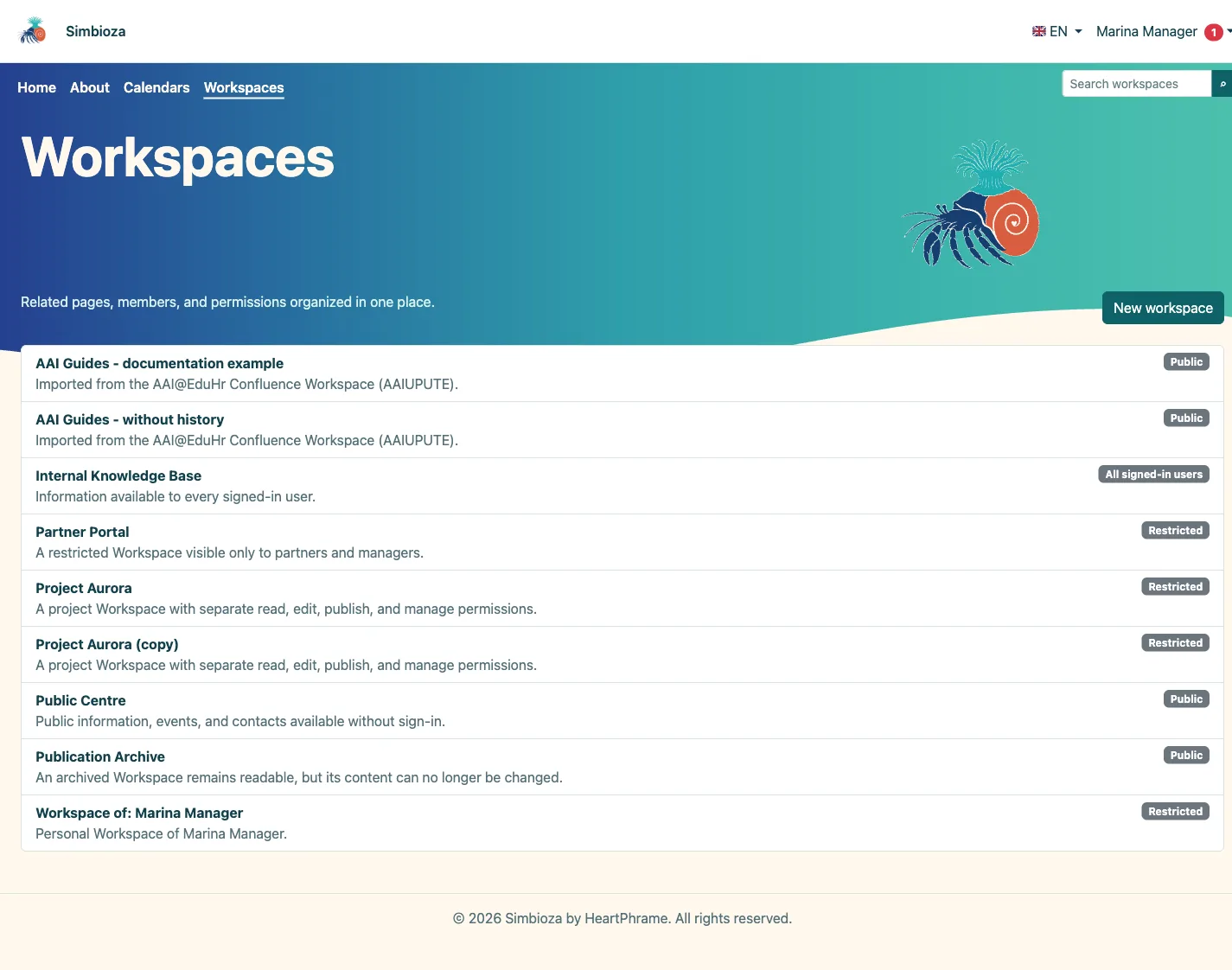Click the New workspace button

1163,308
